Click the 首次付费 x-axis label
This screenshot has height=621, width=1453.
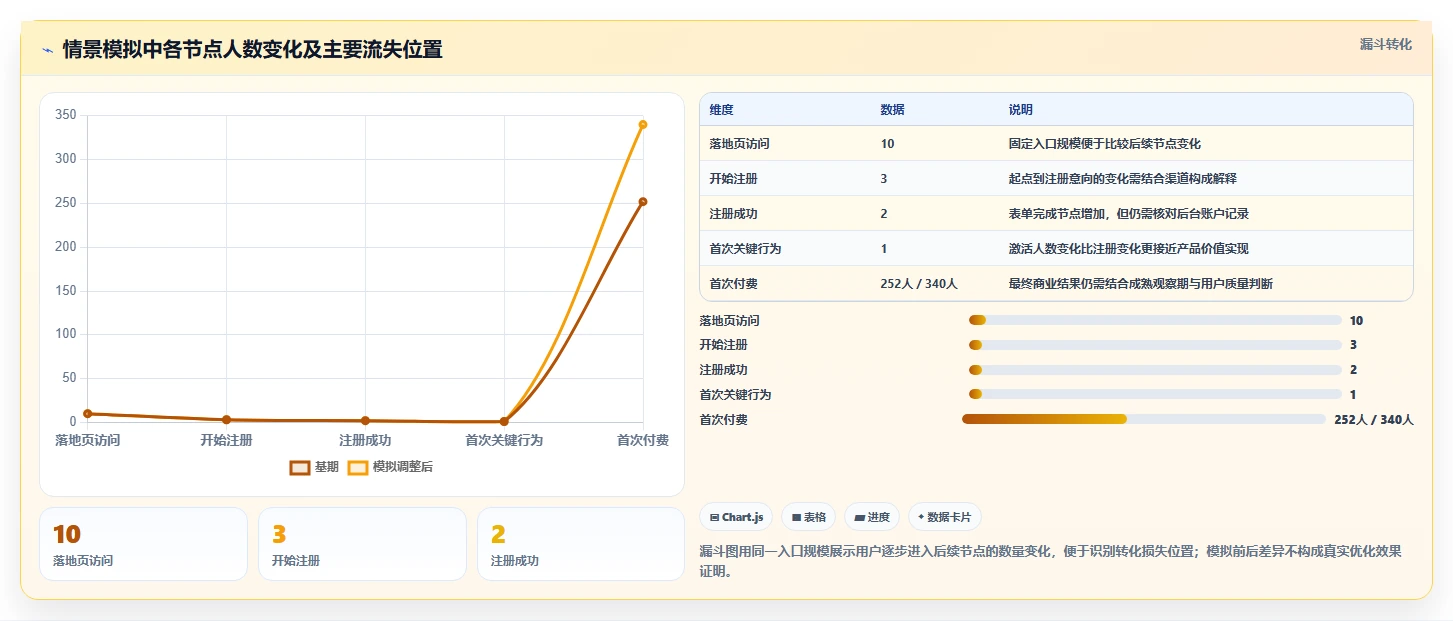643,440
